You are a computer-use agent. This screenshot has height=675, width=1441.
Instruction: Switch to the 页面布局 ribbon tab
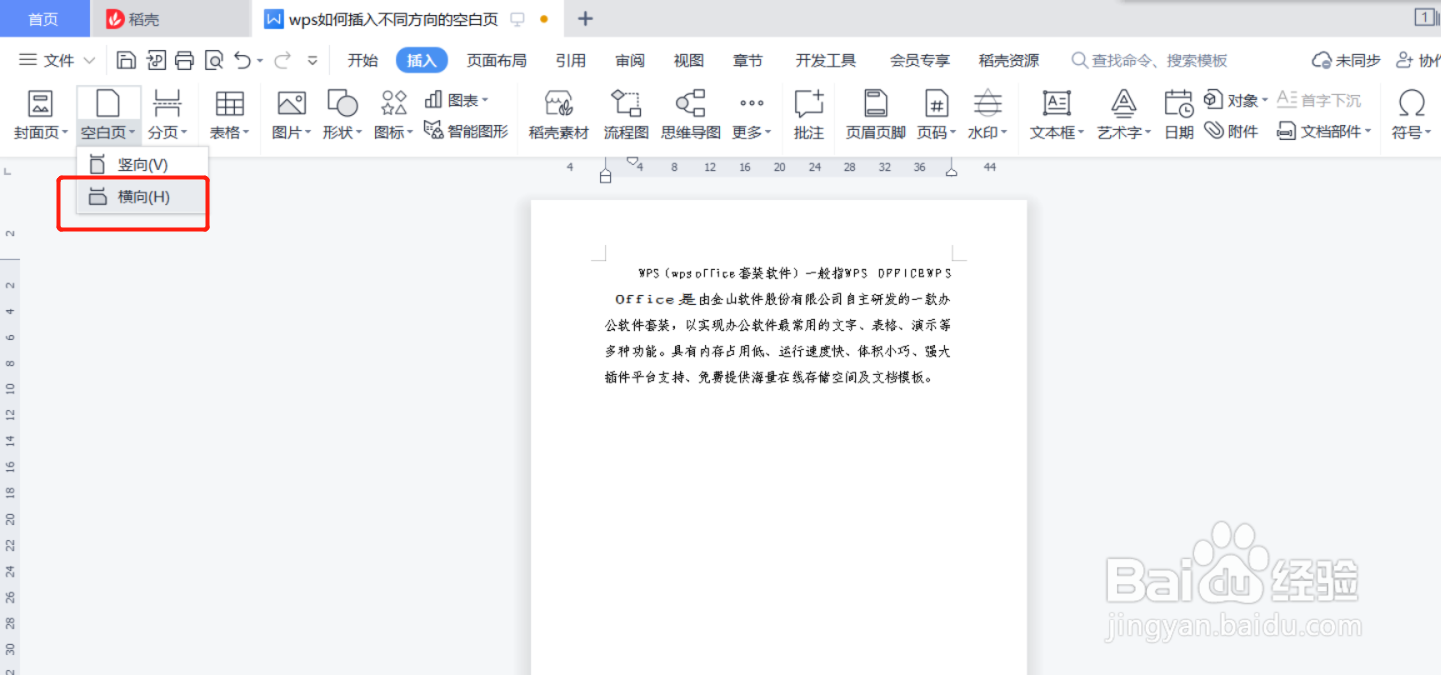coord(497,61)
